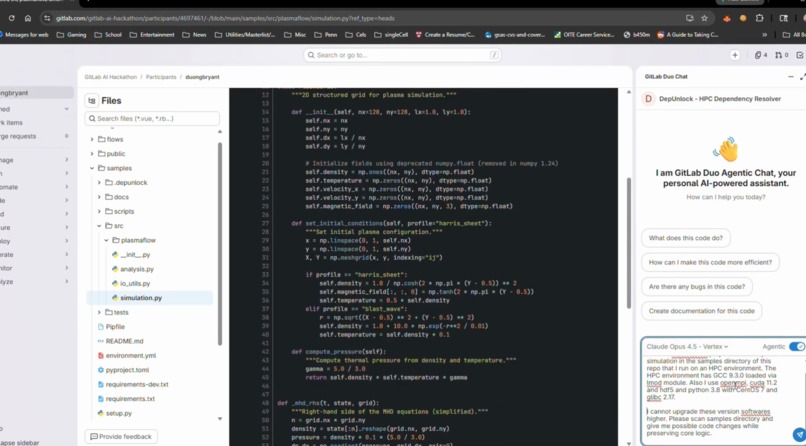Collapse the src folder
This screenshot has width=806, height=446.
point(99,226)
